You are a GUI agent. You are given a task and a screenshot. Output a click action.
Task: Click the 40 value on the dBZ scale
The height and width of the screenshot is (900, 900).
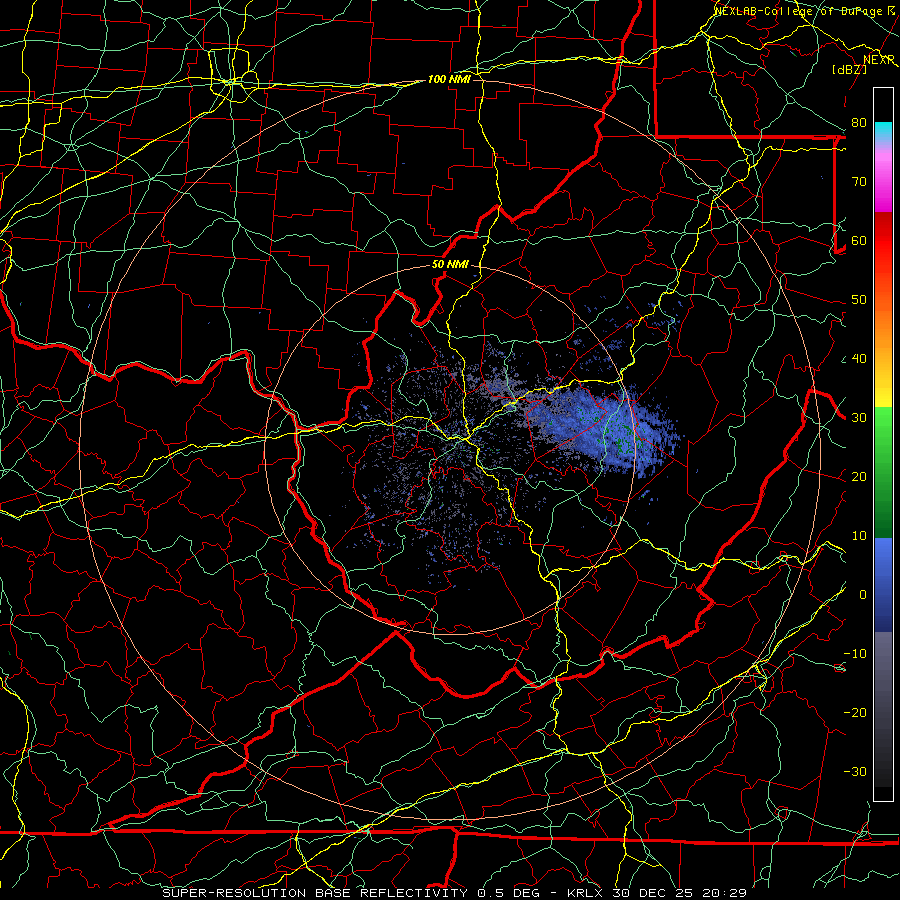[x=859, y=359]
